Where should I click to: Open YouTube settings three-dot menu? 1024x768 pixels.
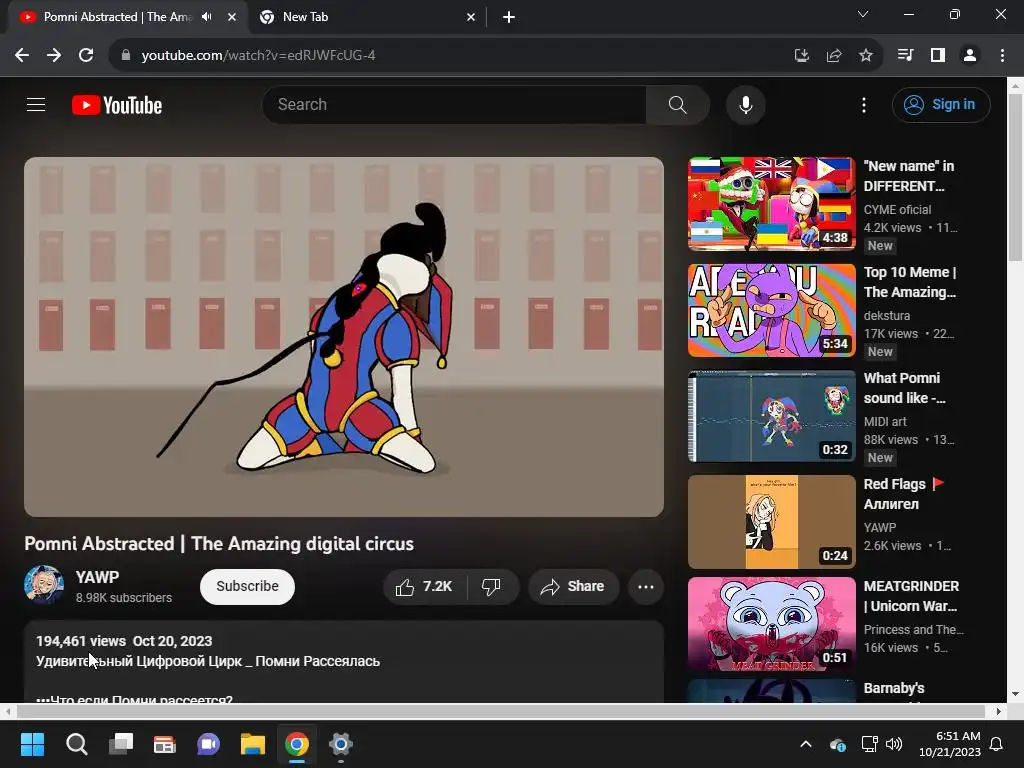[x=863, y=104]
